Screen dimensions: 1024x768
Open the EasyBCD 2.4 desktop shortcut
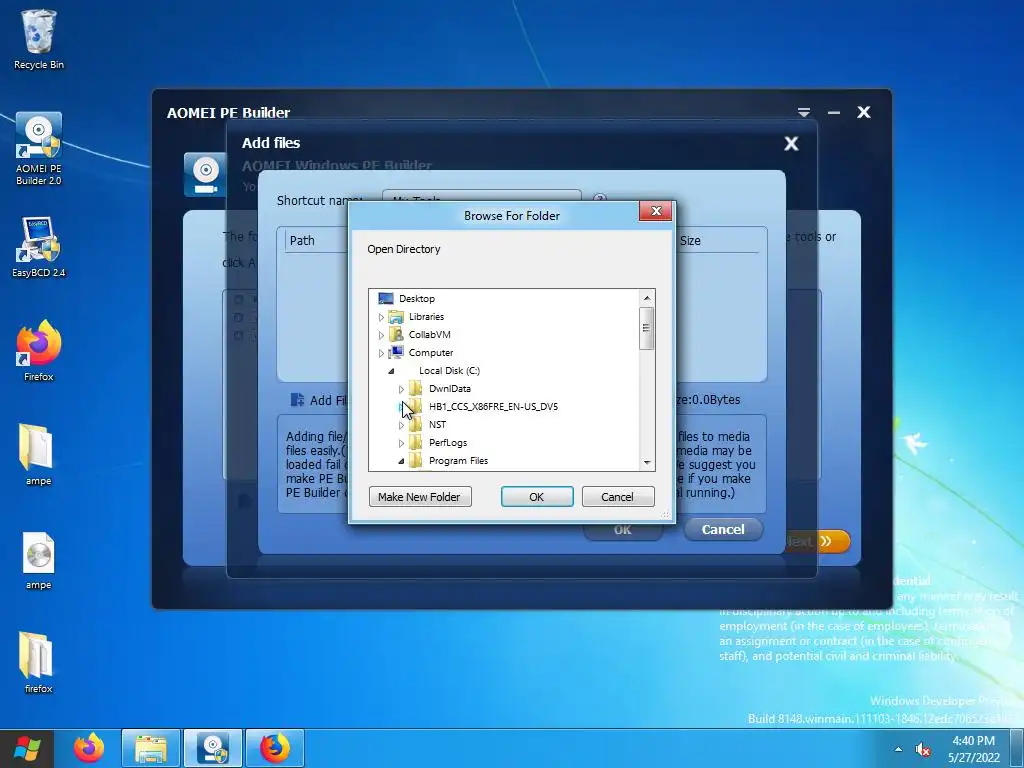[x=39, y=248]
